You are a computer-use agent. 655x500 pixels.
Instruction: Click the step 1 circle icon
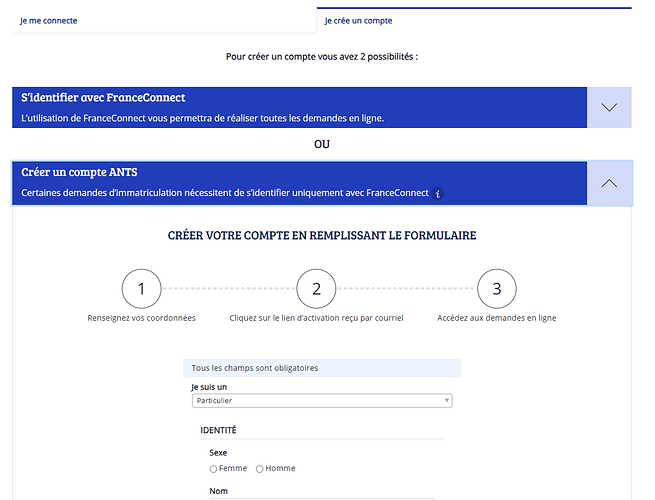pyautogui.click(x=141, y=289)
